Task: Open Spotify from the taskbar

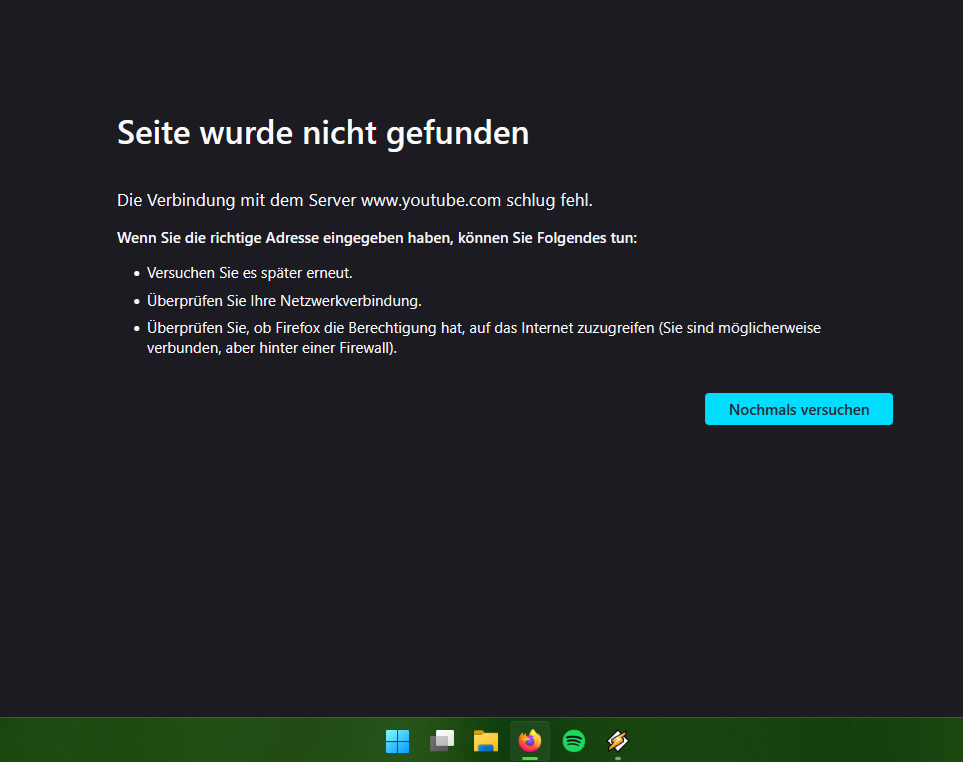Action: (574, 741)
